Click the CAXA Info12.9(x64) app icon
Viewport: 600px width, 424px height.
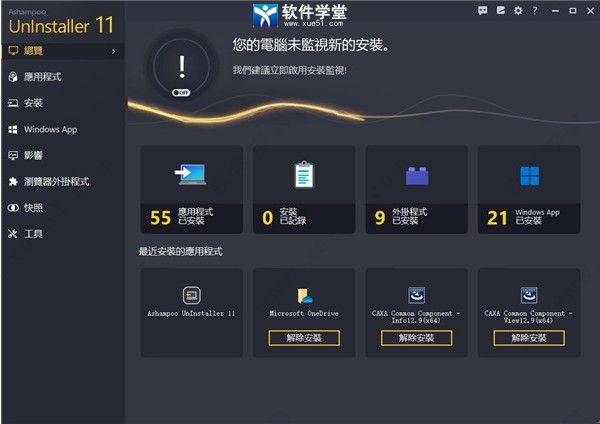[417, 295]
